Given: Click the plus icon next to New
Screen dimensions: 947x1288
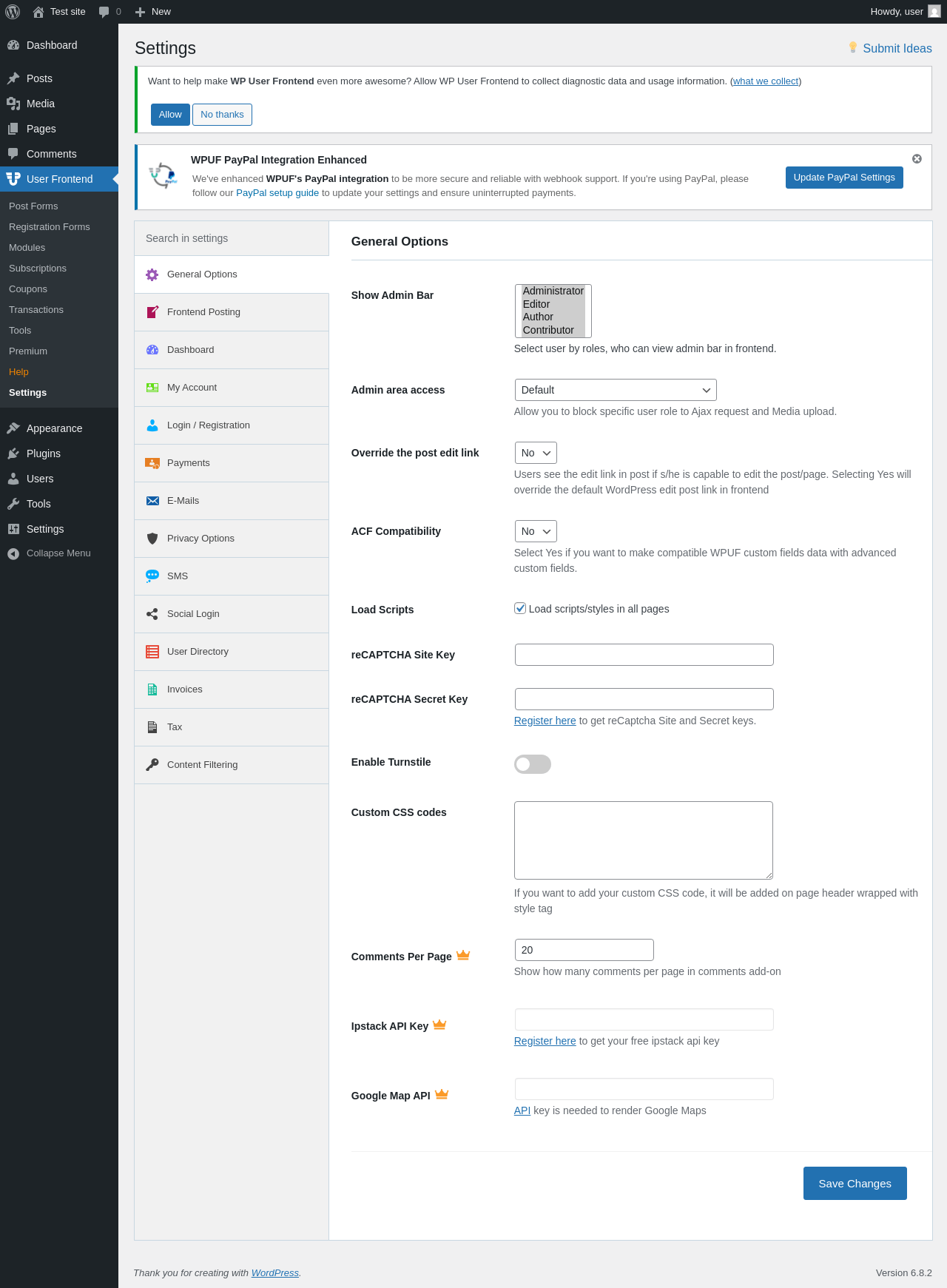Looking at the screenshot, I should (140, 12).
